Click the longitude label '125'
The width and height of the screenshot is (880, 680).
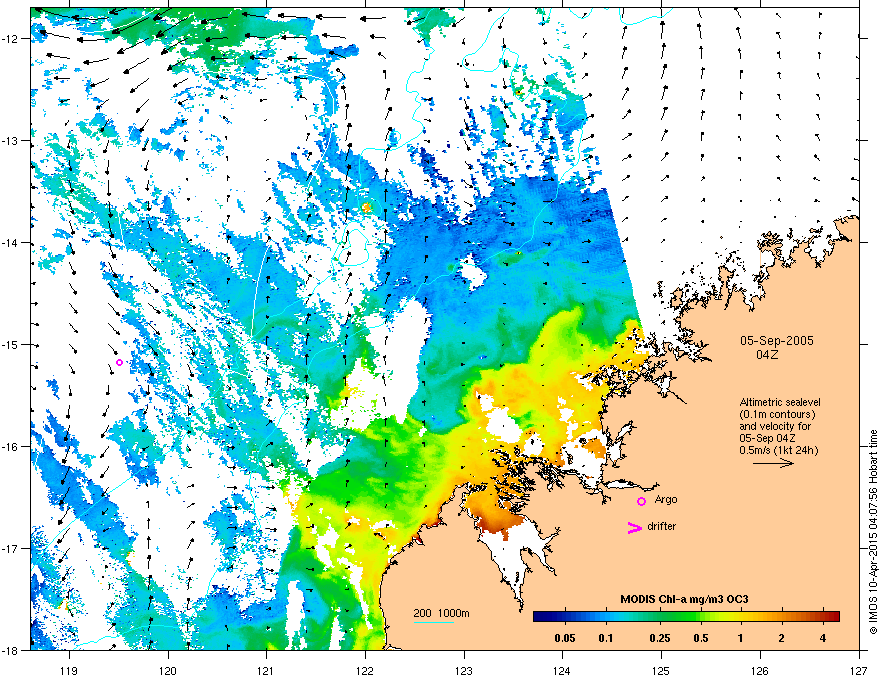(661, 670)
